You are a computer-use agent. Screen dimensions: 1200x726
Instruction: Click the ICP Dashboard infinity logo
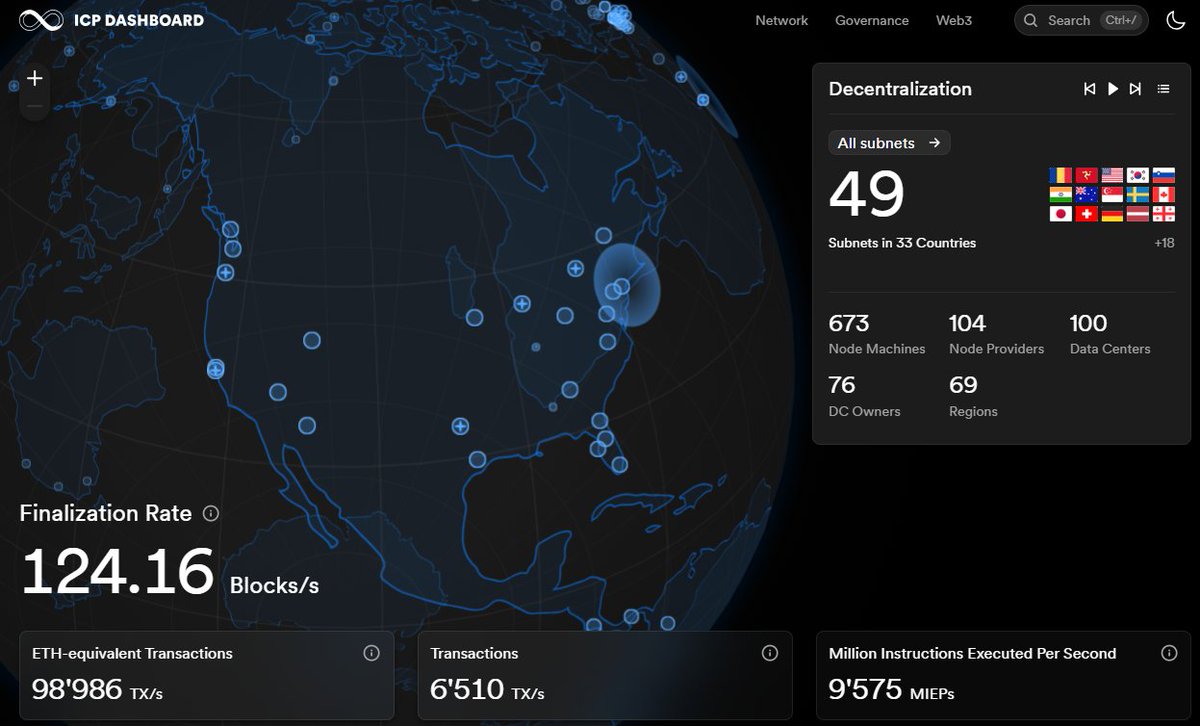pyautogui.click(x=41, y=20)
